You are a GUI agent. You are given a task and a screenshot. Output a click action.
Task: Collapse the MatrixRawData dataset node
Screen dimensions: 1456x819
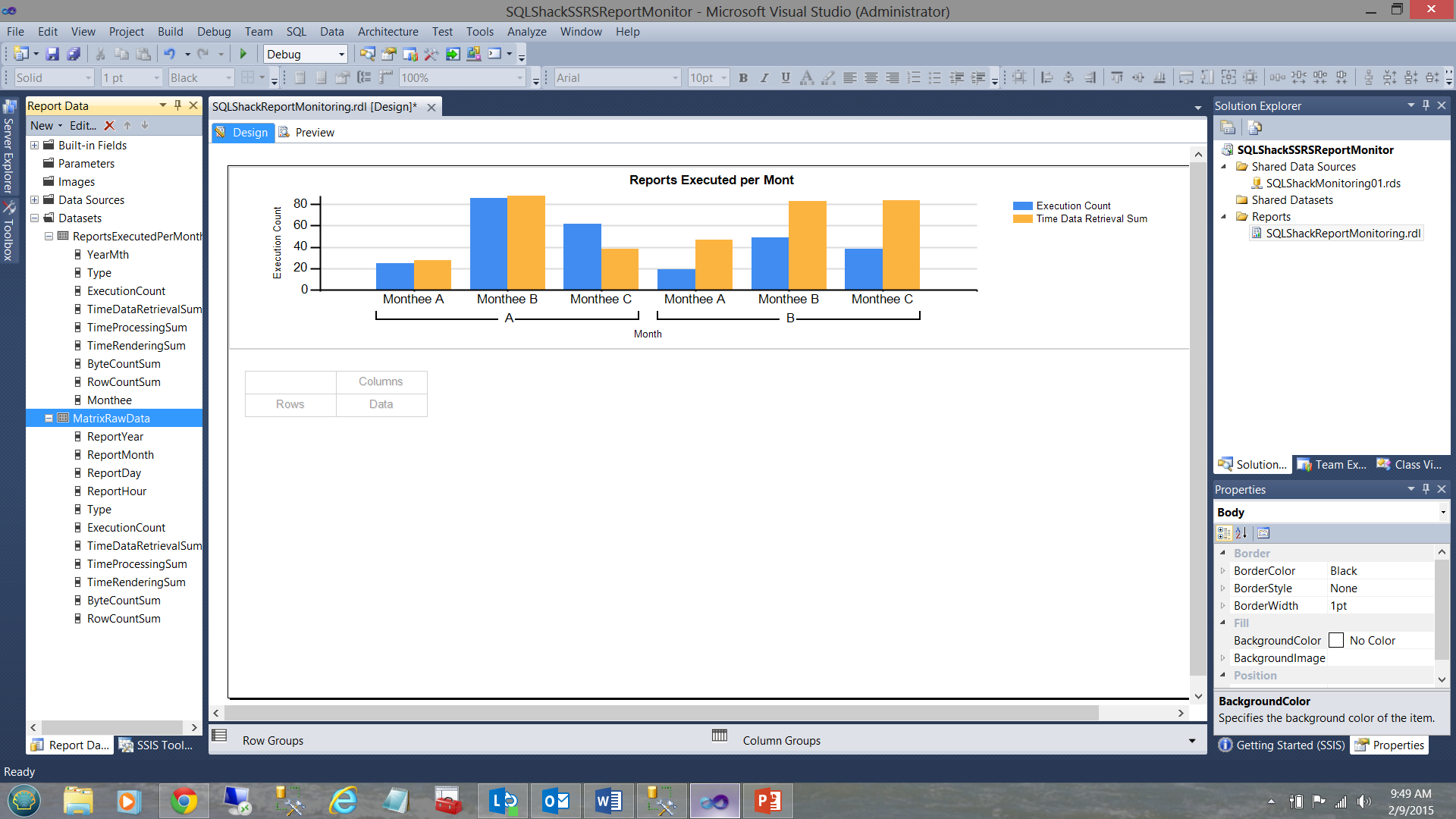click(49, 419)
